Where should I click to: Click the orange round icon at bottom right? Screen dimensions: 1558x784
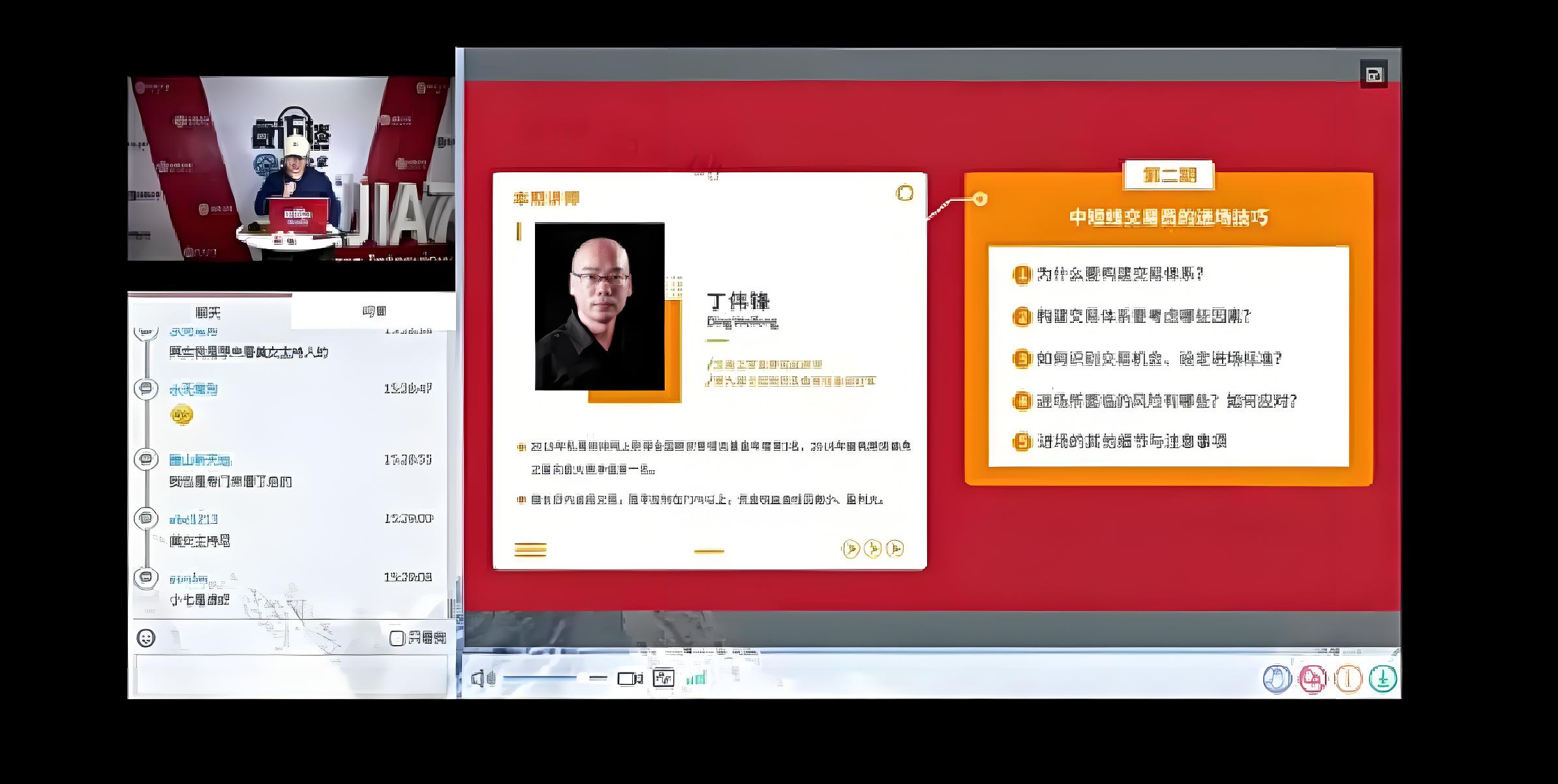click(1347, 679)
